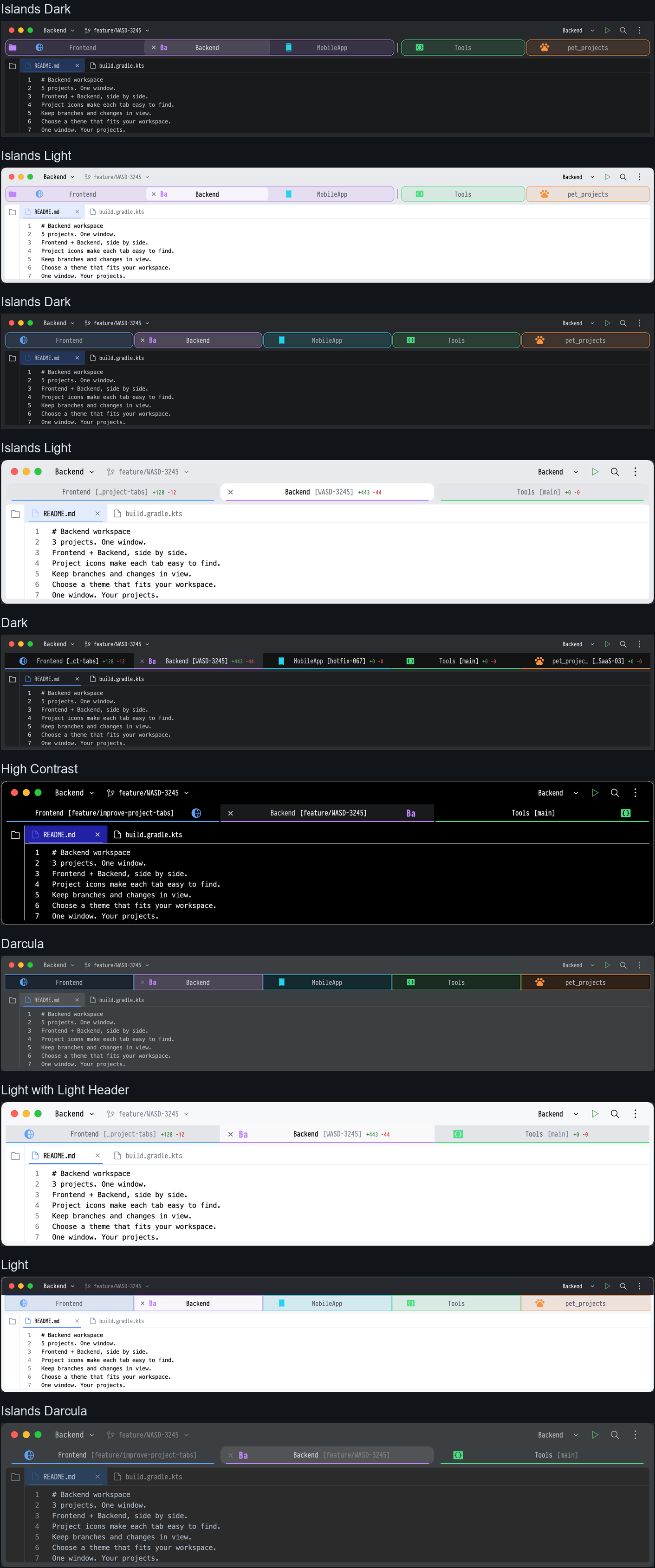Open the kebab menu in Islands Darcula window
The image size is (655, 1568).
pyautogui.click(x=635, y=1435)
